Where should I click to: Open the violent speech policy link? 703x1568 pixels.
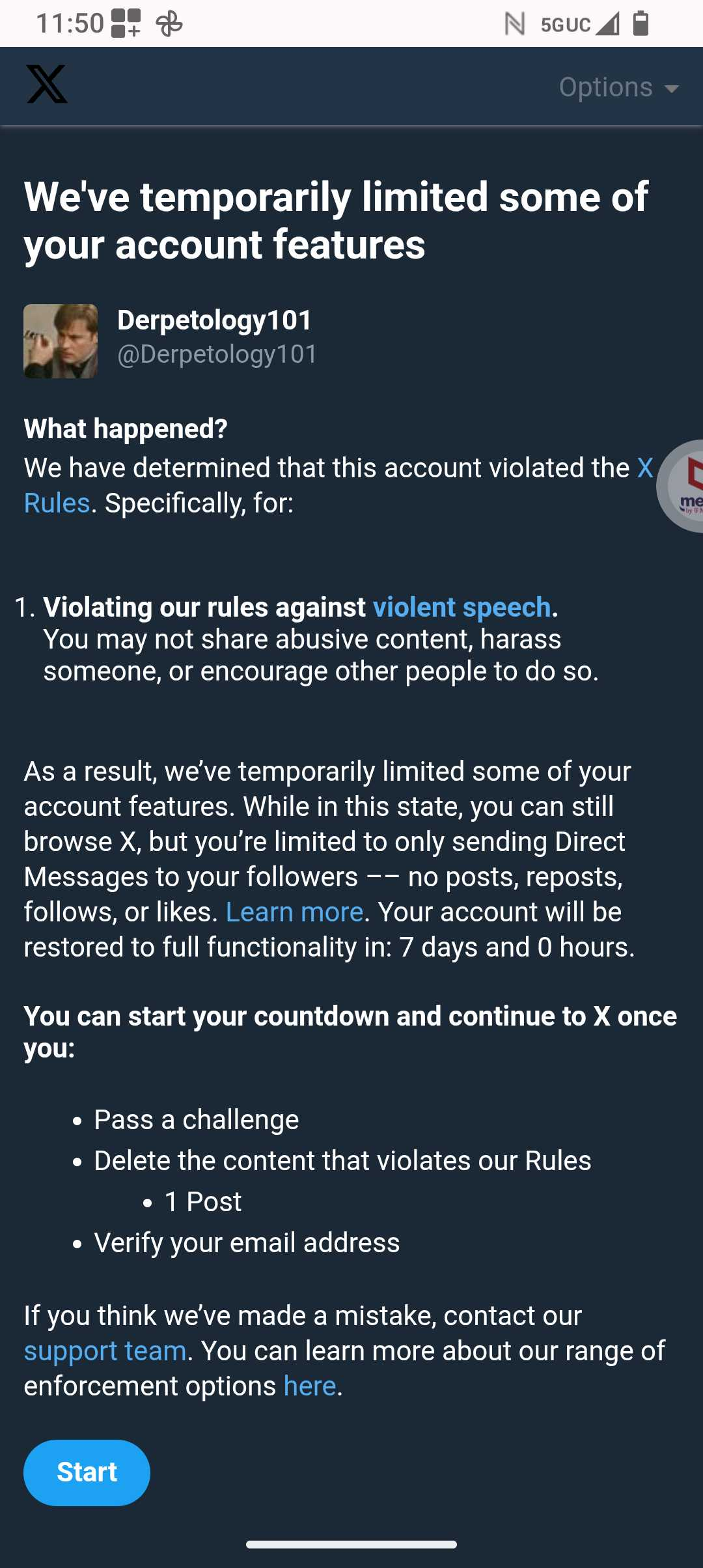pyautogui.click(x=462, y=607)
